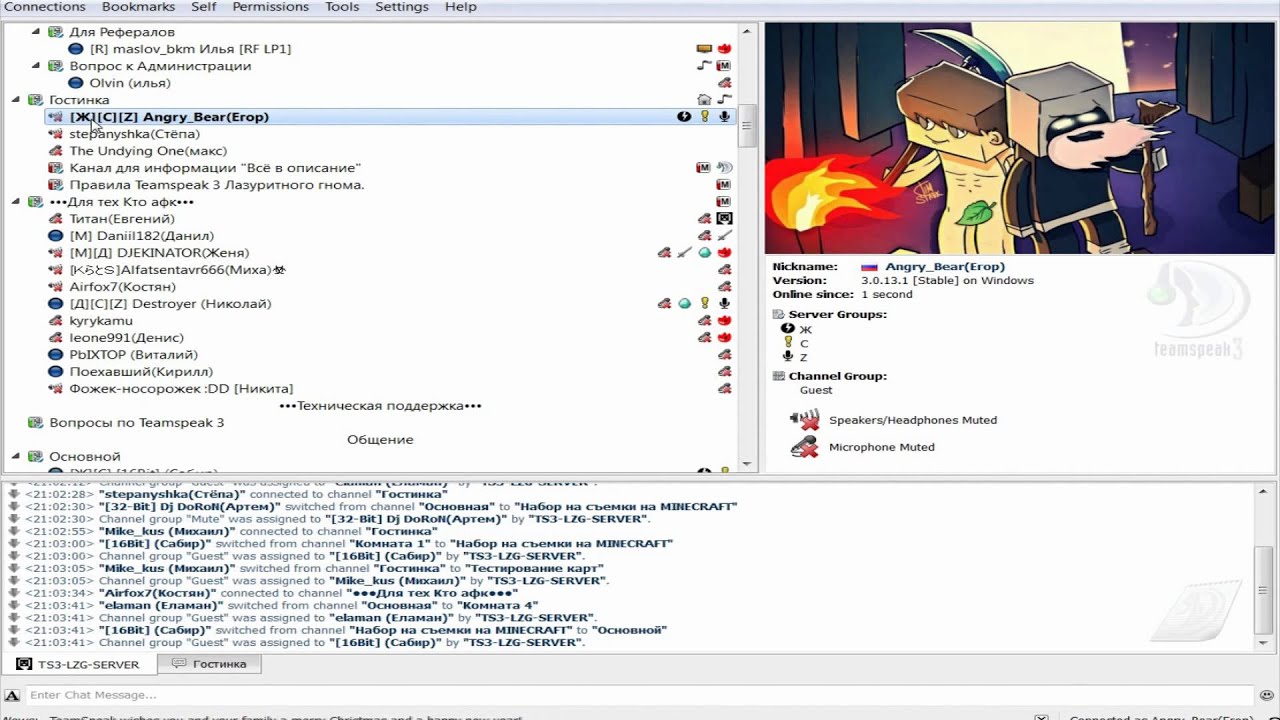Viewport: 1280px width, 720px height.
Task: Select channel Вопросы по Teamspeak 3
Action: click(136, 423)
